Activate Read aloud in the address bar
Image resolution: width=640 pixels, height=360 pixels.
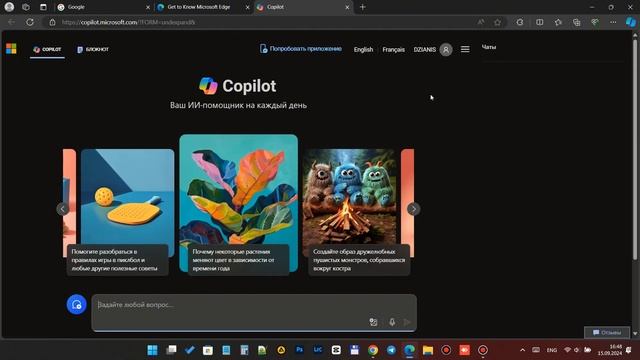tap(481, 22)
